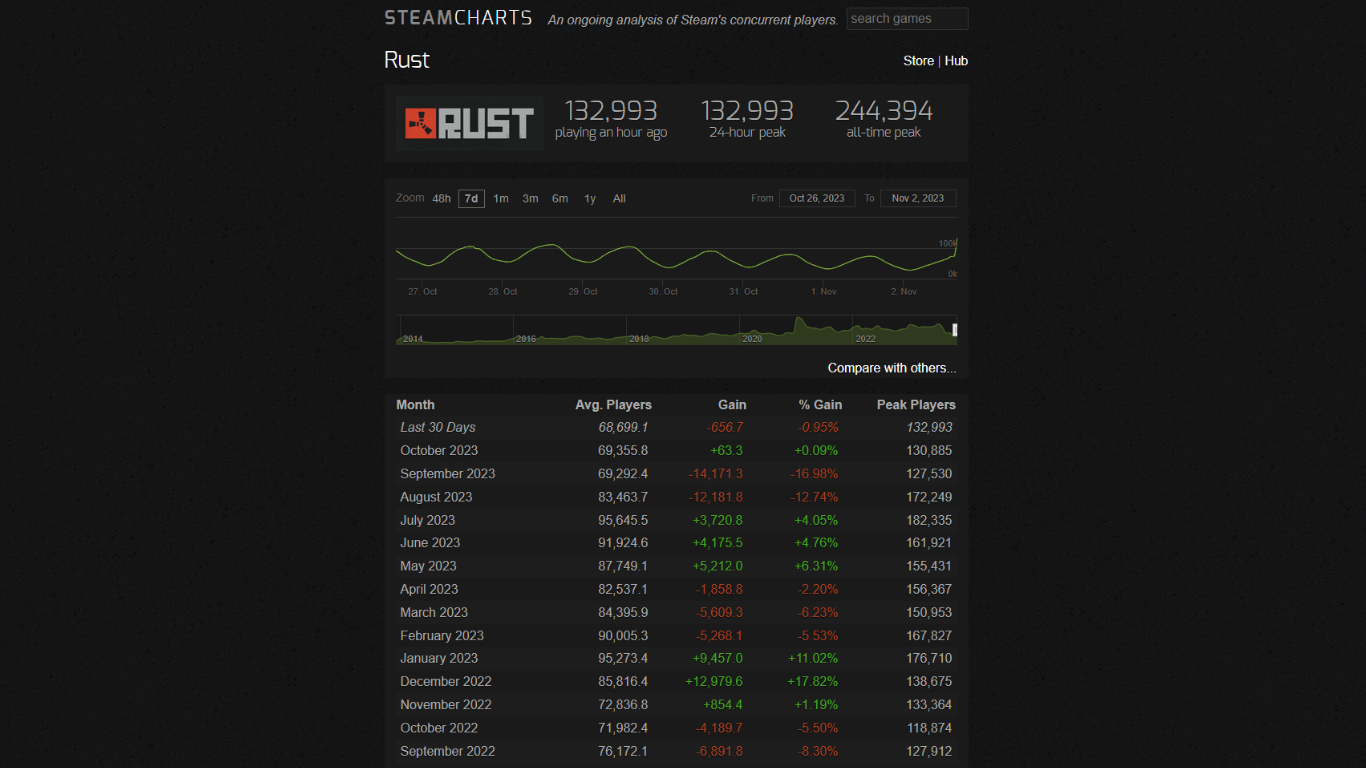
Task: Click peak players value 118,874
Action: click(927, 728)
